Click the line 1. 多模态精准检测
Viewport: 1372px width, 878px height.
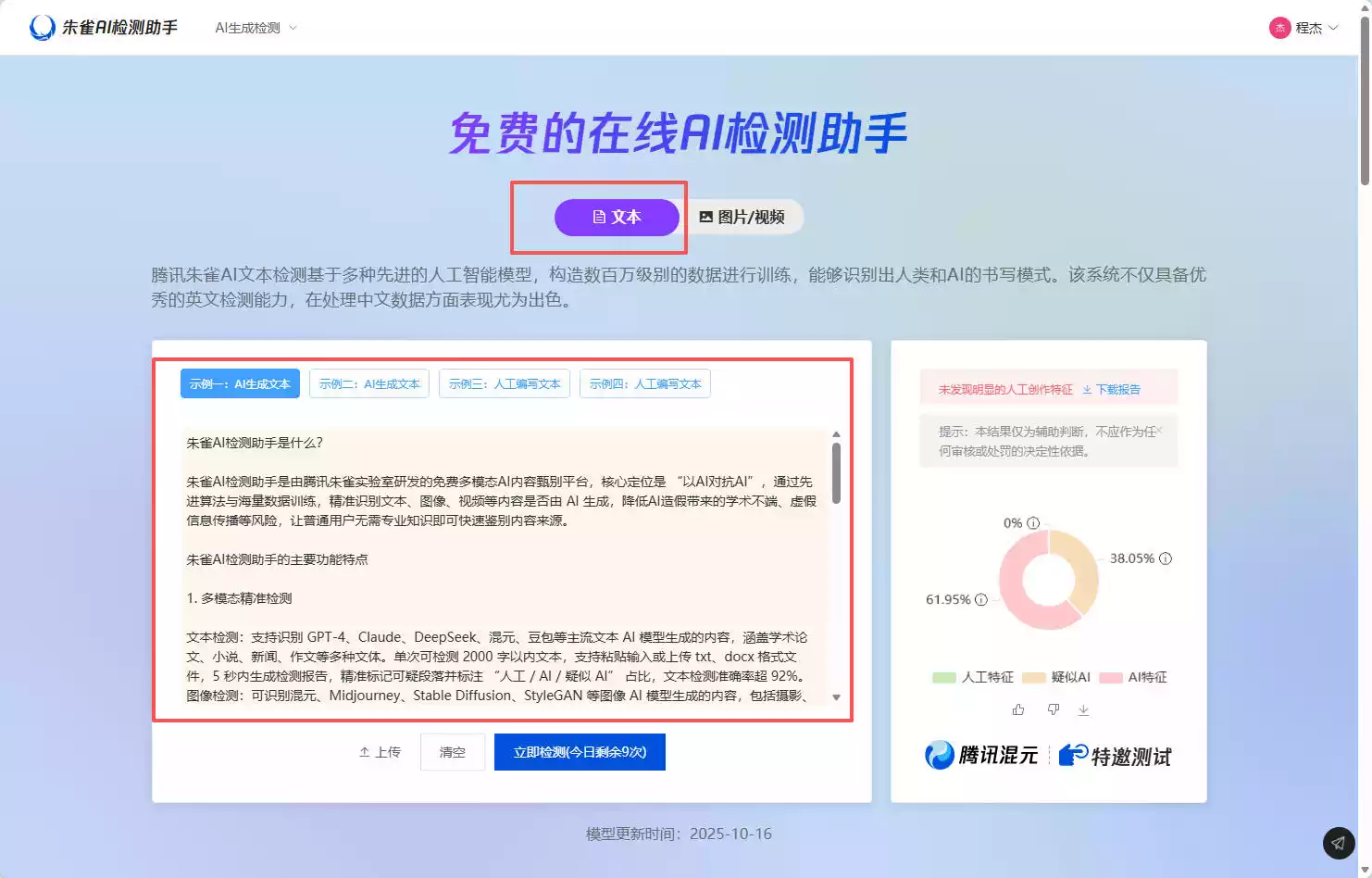click(239, 598)
